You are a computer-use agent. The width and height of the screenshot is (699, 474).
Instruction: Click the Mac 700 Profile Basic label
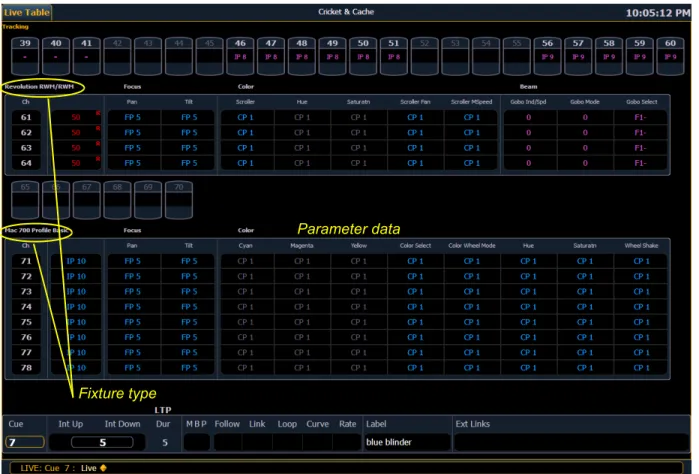(x=37, y=231)
